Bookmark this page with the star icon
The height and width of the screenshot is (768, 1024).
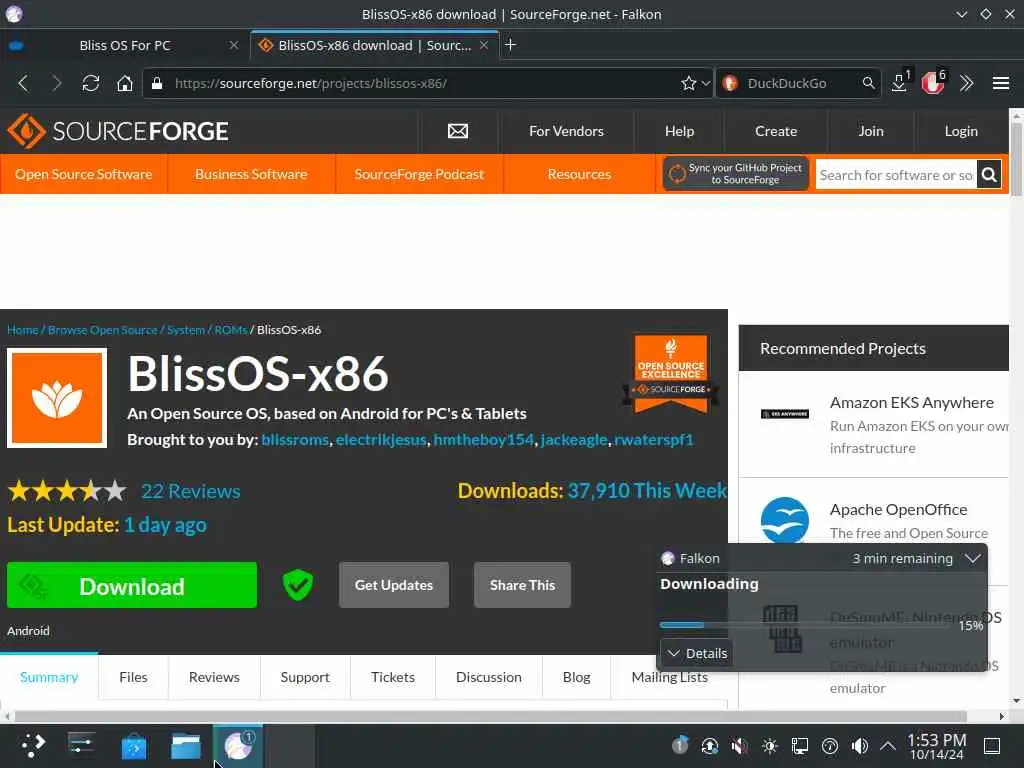(688, 83)
